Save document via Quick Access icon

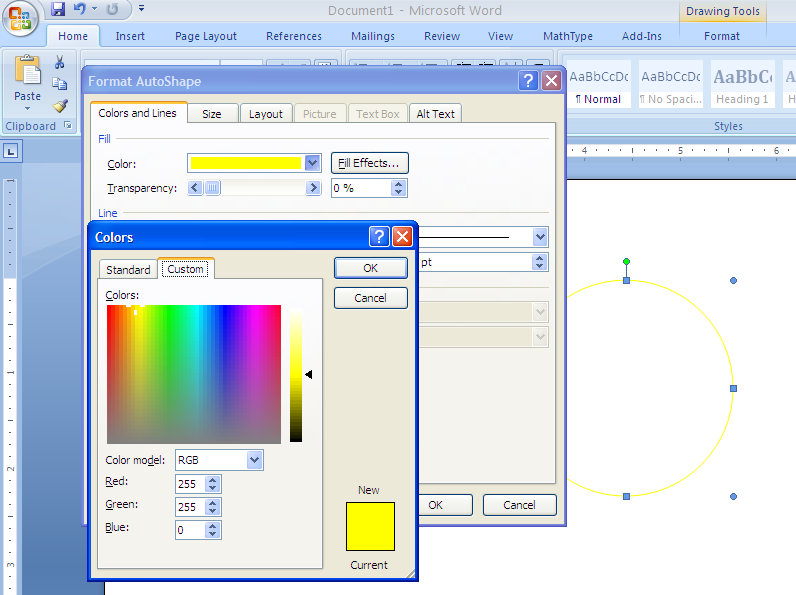point(58,9)
